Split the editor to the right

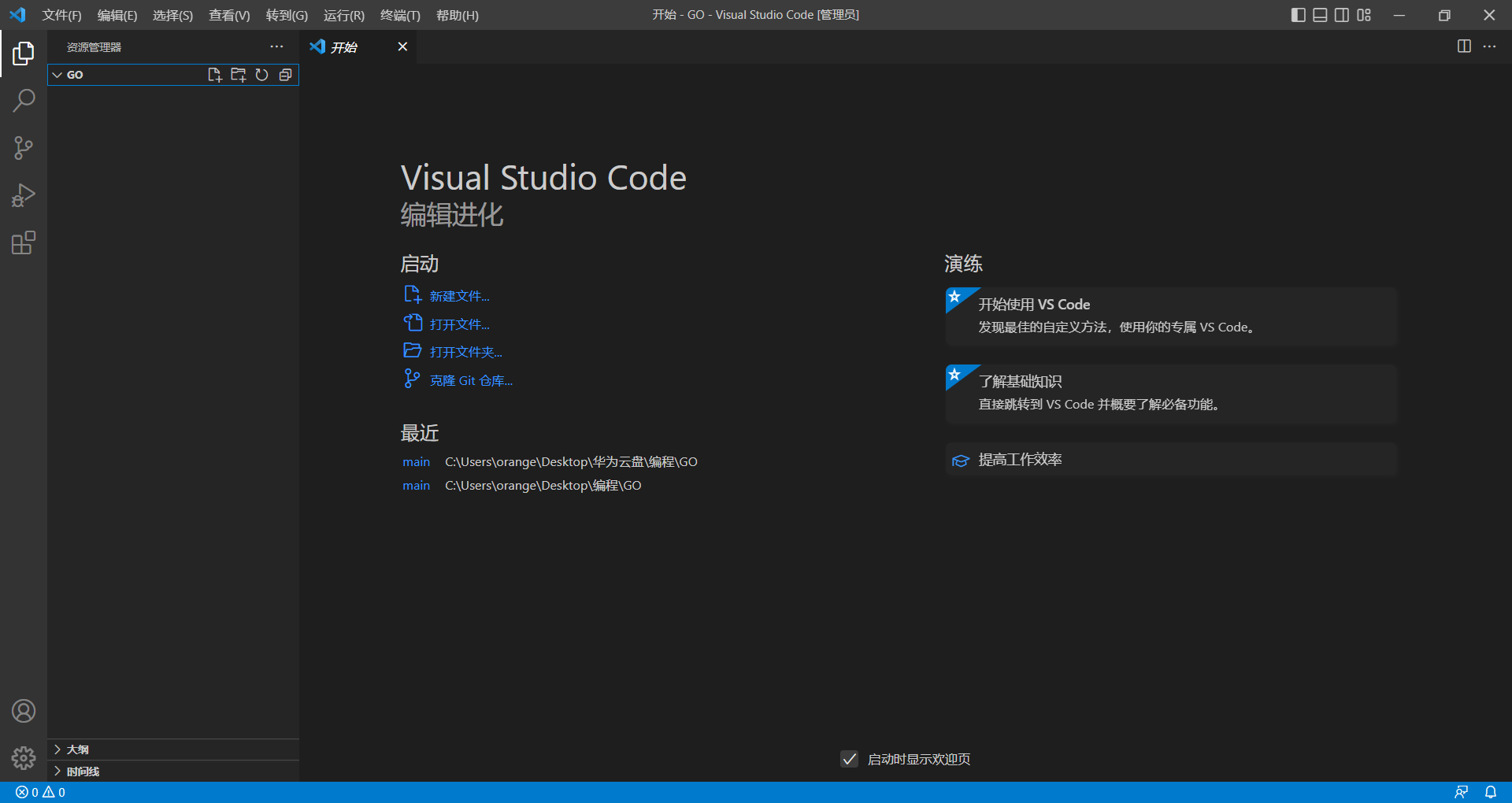coord(1464,46)
